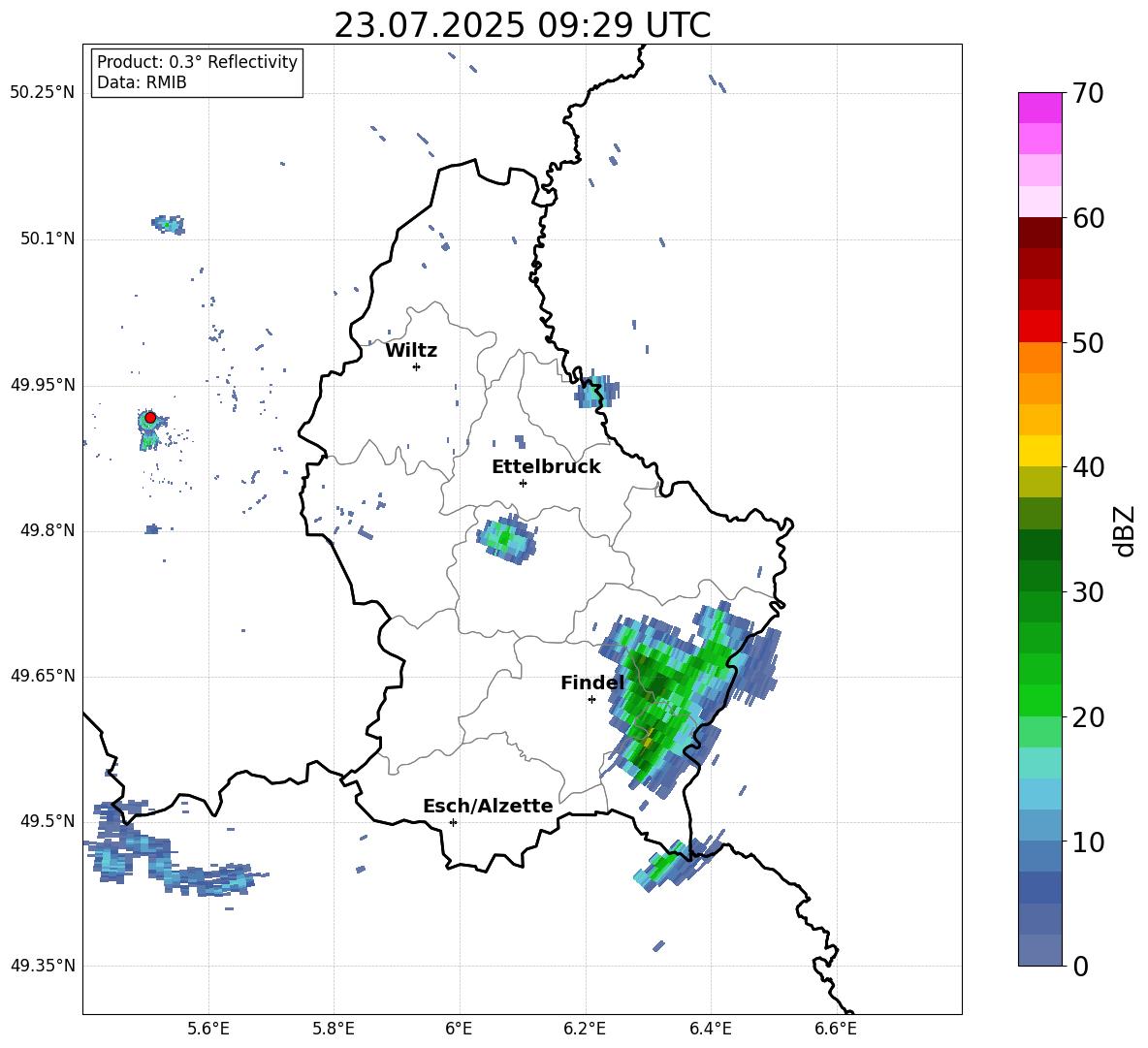The image size is (1148, 1048).
Task: Click the Wiltz cross marker
Action: pyautogui.click(x=416, y=366)
